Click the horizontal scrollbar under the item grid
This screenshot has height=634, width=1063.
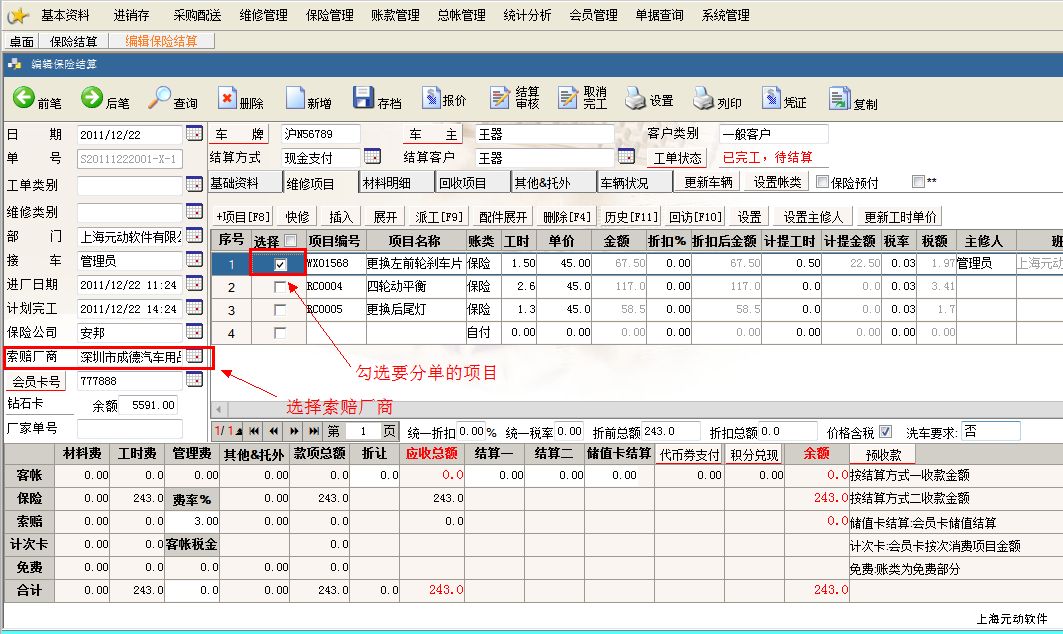[x=600, y=409]
